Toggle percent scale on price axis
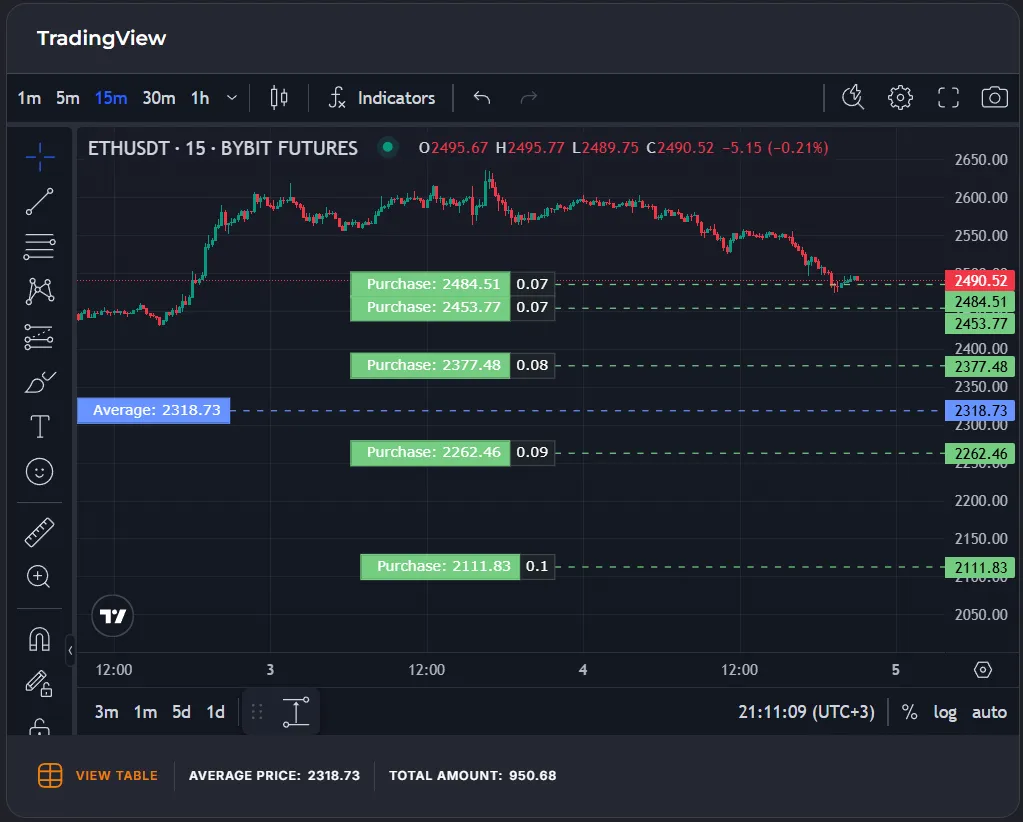 (909, 712)
